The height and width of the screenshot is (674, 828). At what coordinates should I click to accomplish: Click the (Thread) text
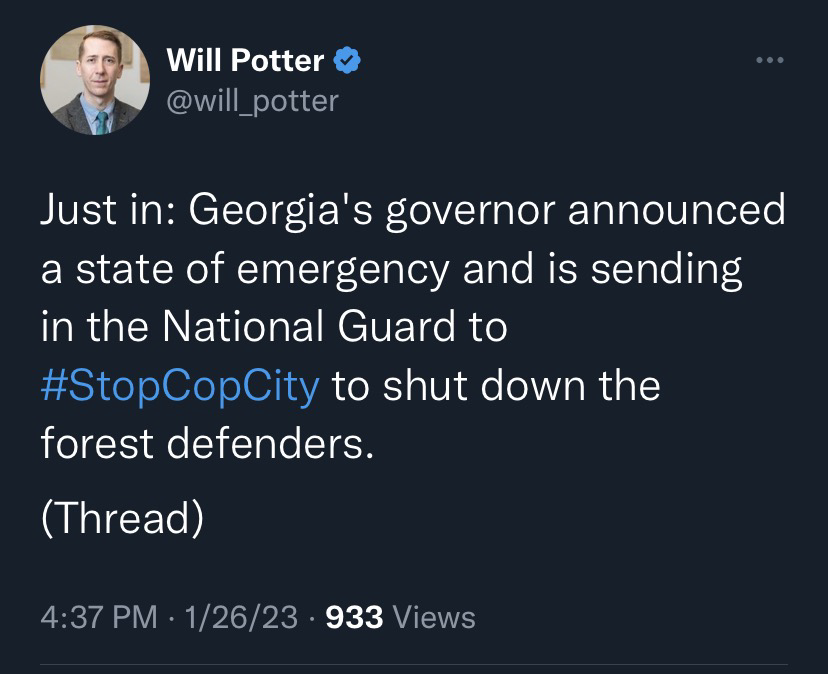tap(122, 517)
